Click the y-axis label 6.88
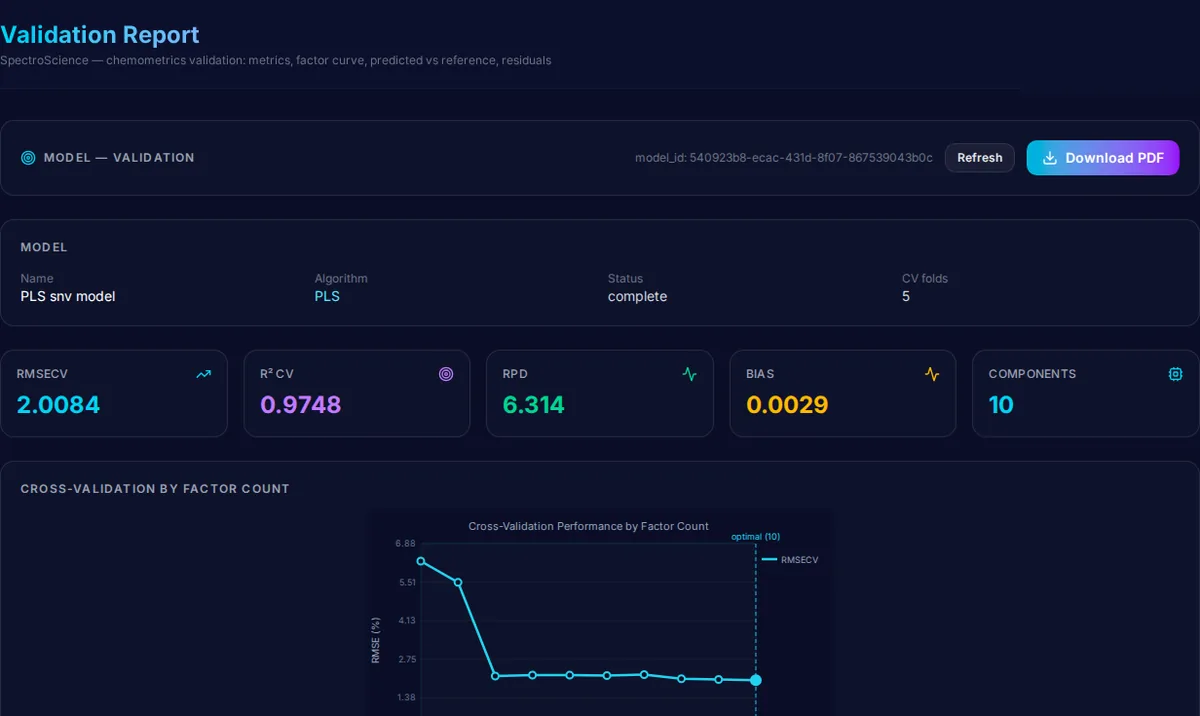Viewport: 1200px width, 716px height. point(405,544)
